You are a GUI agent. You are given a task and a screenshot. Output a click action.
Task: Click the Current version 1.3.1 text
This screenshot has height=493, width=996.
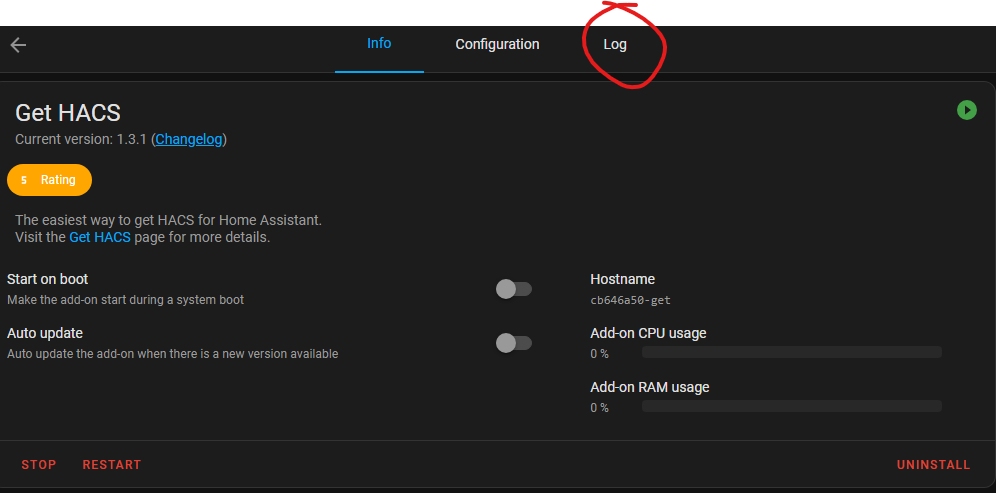tap(80, 139)
